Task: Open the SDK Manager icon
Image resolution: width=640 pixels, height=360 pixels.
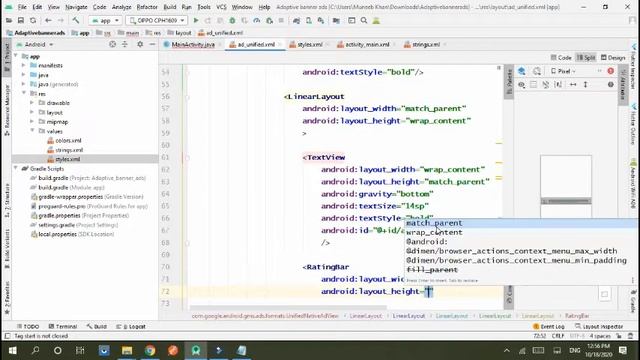Action: [321, 20]
